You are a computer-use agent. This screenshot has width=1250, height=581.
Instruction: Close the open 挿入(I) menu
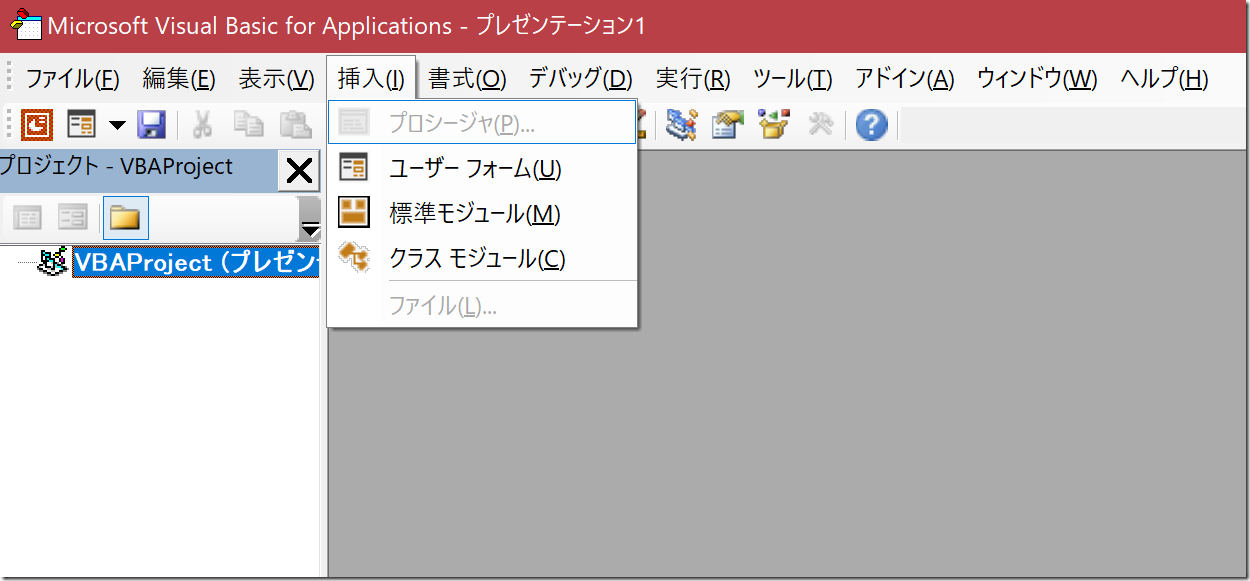(371, 79)
